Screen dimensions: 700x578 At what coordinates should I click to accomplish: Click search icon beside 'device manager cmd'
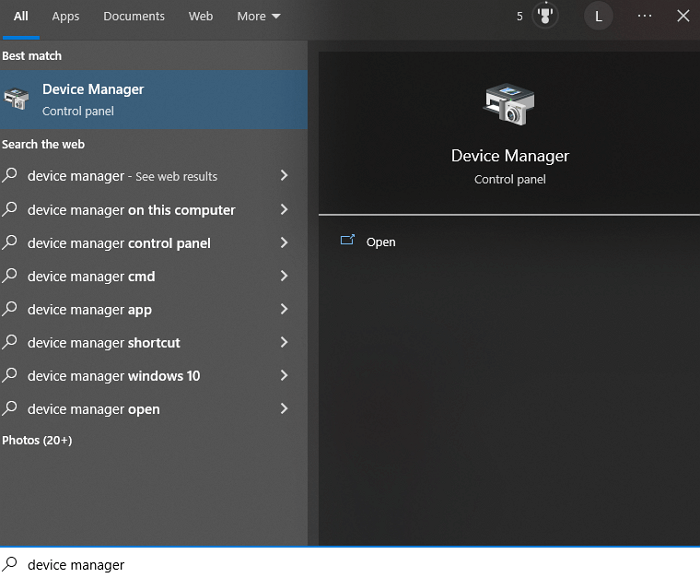pos(10,276)
